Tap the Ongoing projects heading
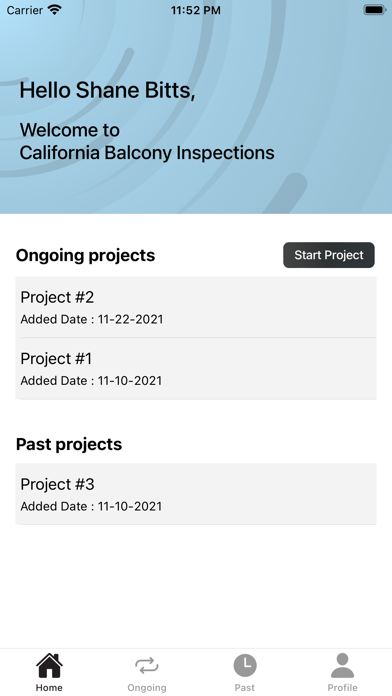 tap(86, 256)
